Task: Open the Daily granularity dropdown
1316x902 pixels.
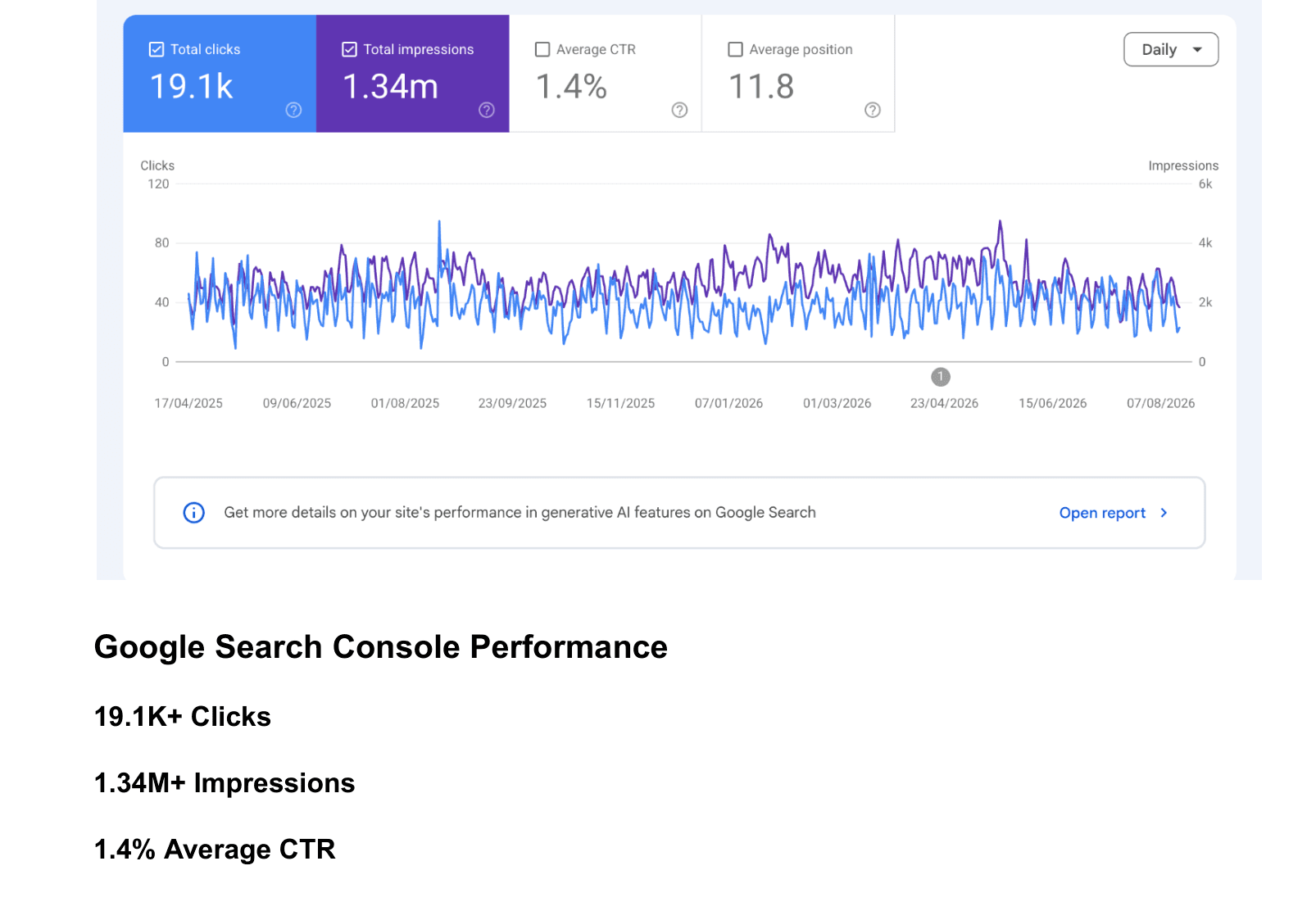Action: [1171, 49]
